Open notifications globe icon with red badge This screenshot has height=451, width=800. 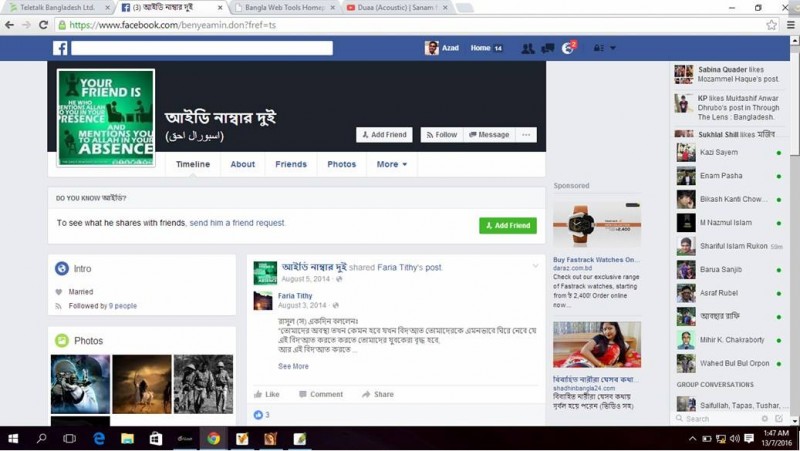click(568, 48)
